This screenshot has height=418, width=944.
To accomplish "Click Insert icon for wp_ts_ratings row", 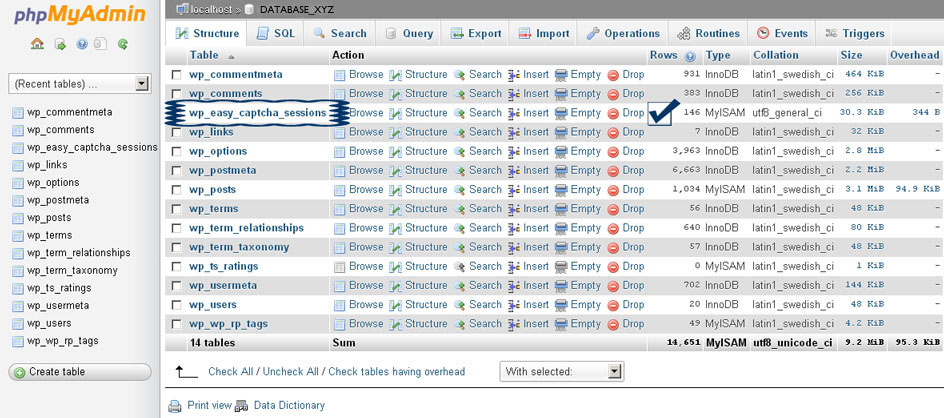I will (514, 267).
